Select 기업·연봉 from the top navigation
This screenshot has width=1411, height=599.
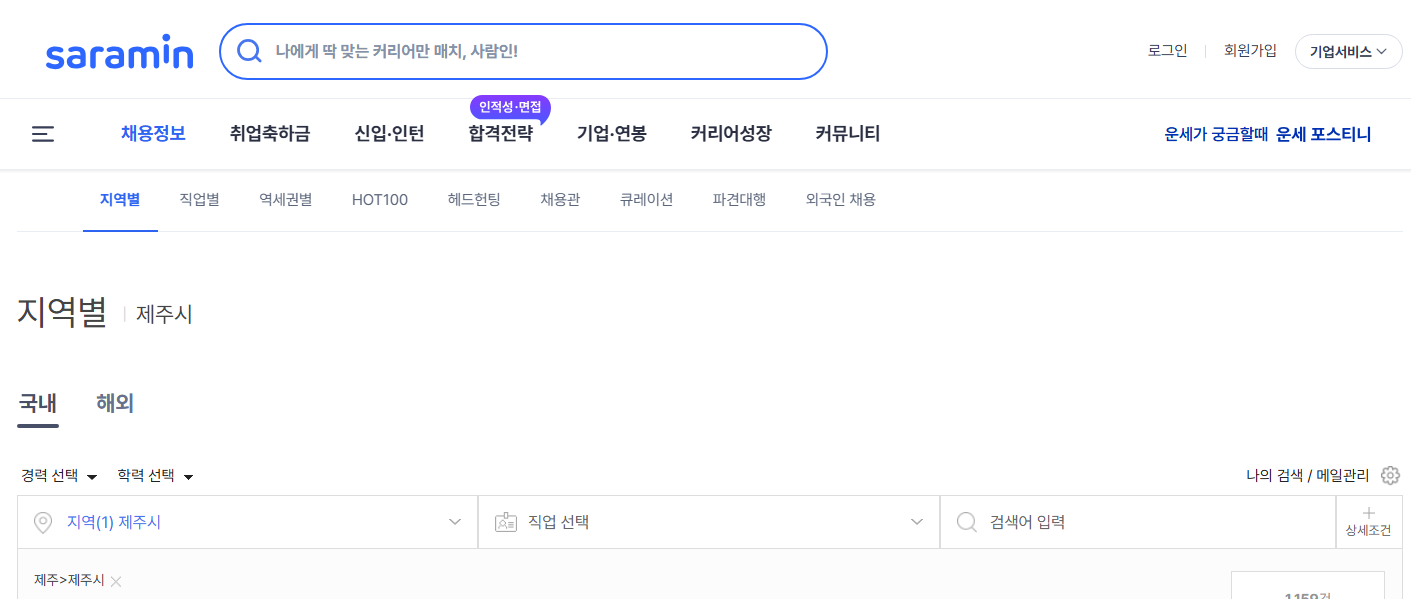[x=611, y=133]
